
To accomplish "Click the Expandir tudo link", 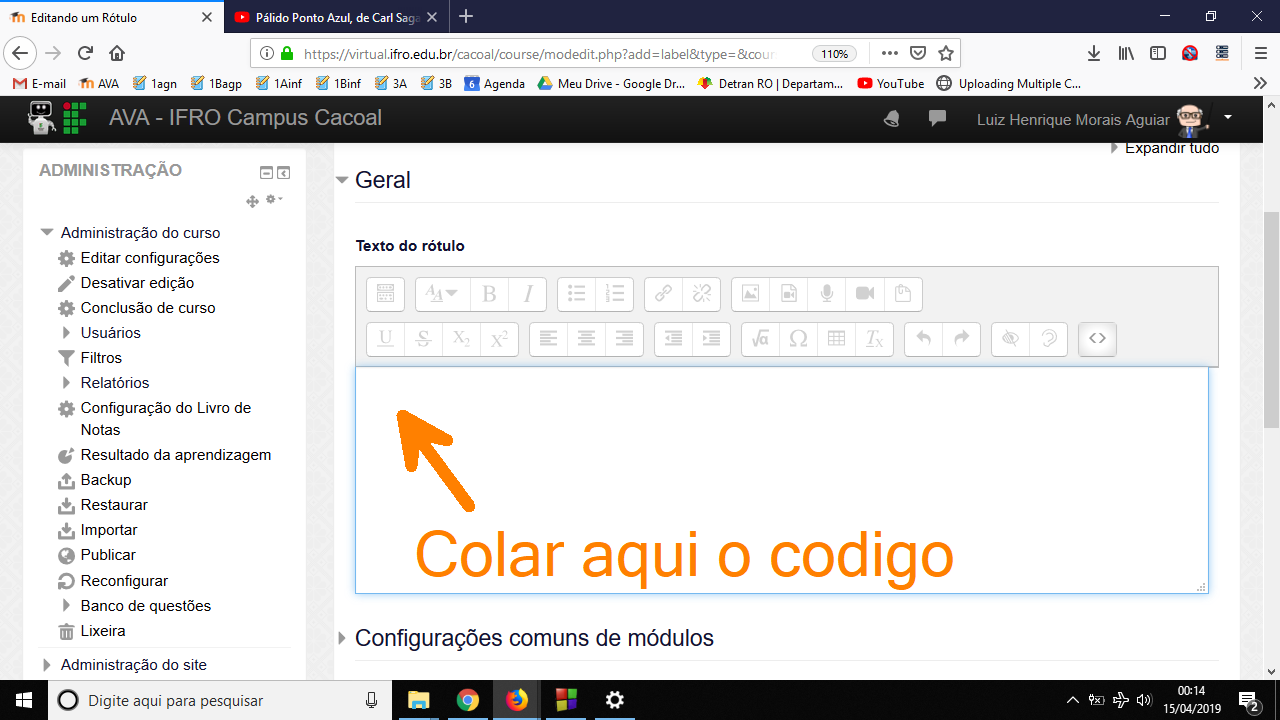I will pyautogui.click(x=1171, y=149).
